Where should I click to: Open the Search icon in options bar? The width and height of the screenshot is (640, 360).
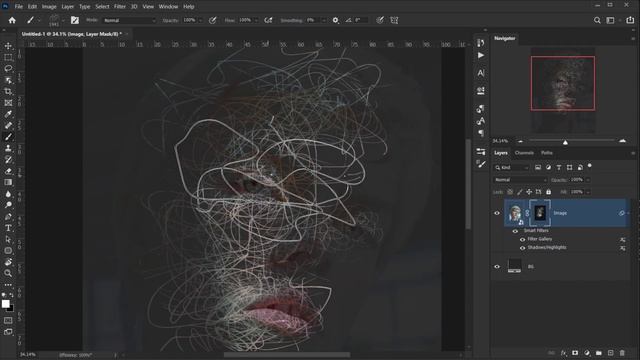(597, 20)
